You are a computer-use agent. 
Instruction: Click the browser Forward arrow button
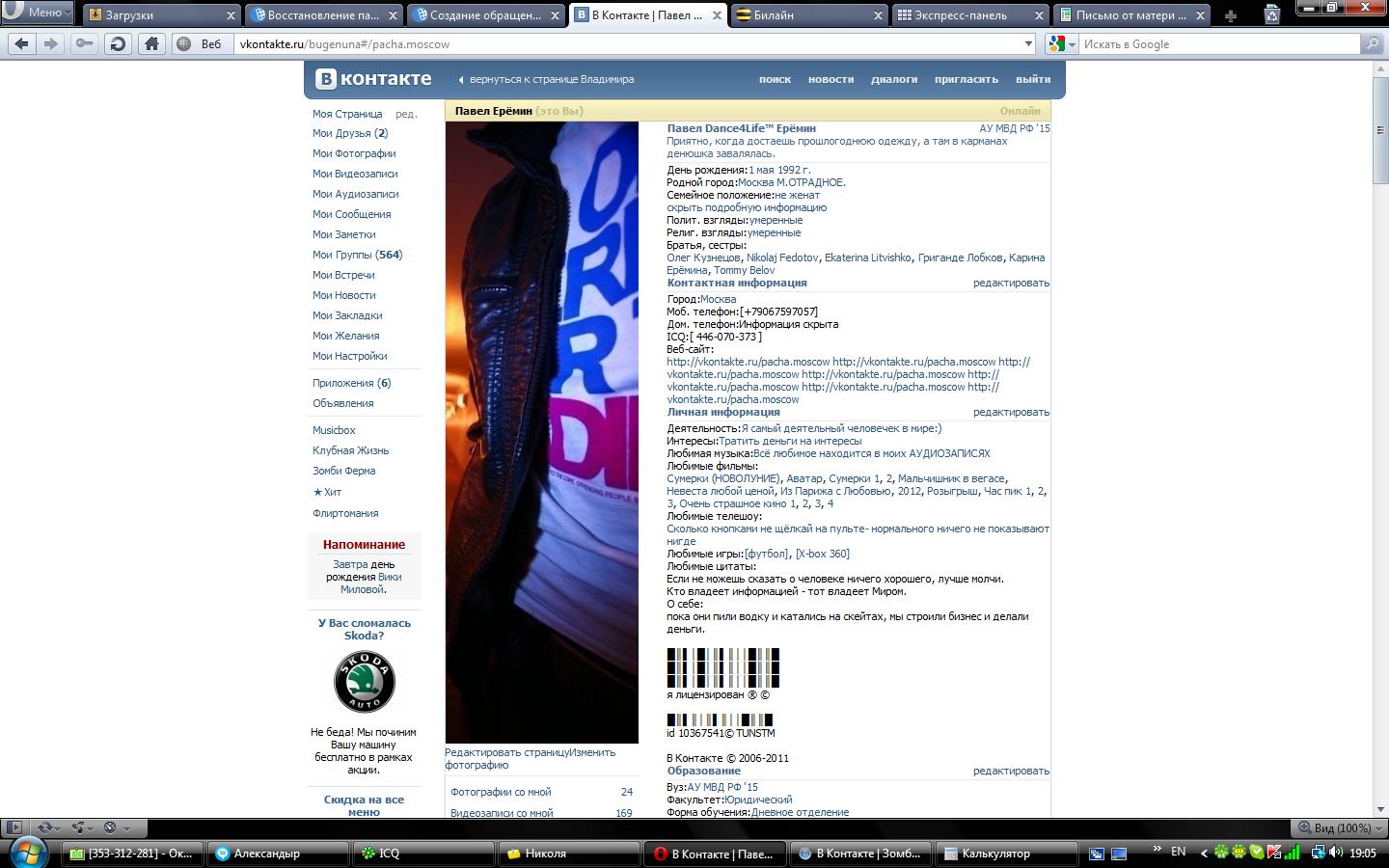coord(51,43)
